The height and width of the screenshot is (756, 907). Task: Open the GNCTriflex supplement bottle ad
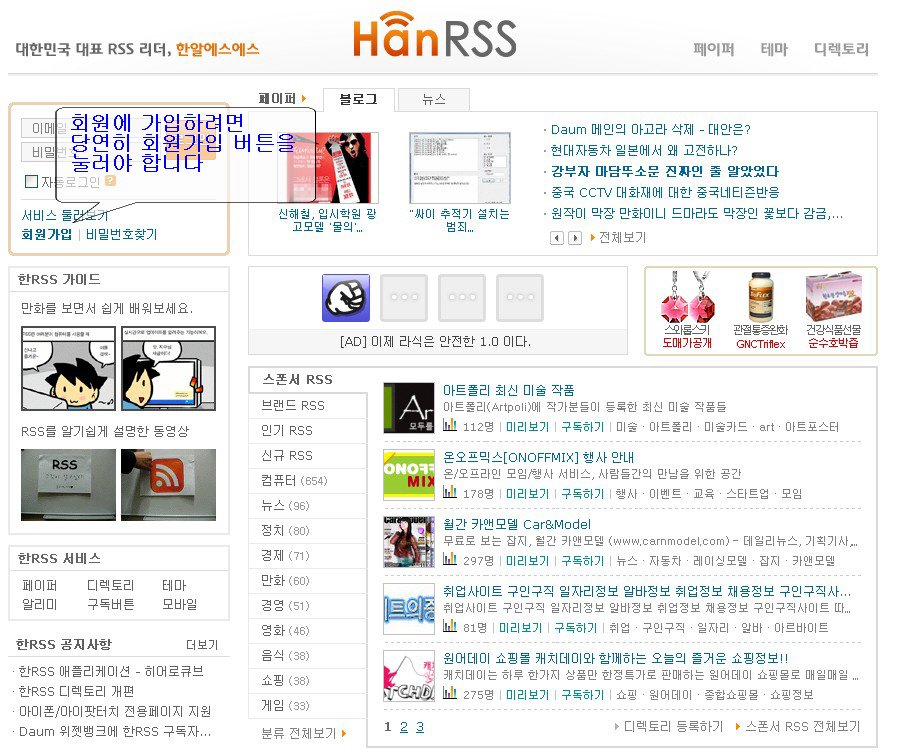(x=761, y=297)
